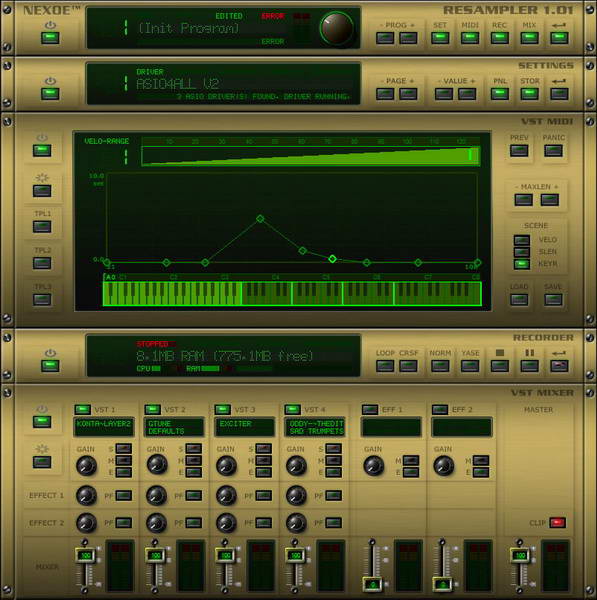Click the Recorder return arrow record button
This screenshot has height=600, width=597.
(x=559, y=366)
